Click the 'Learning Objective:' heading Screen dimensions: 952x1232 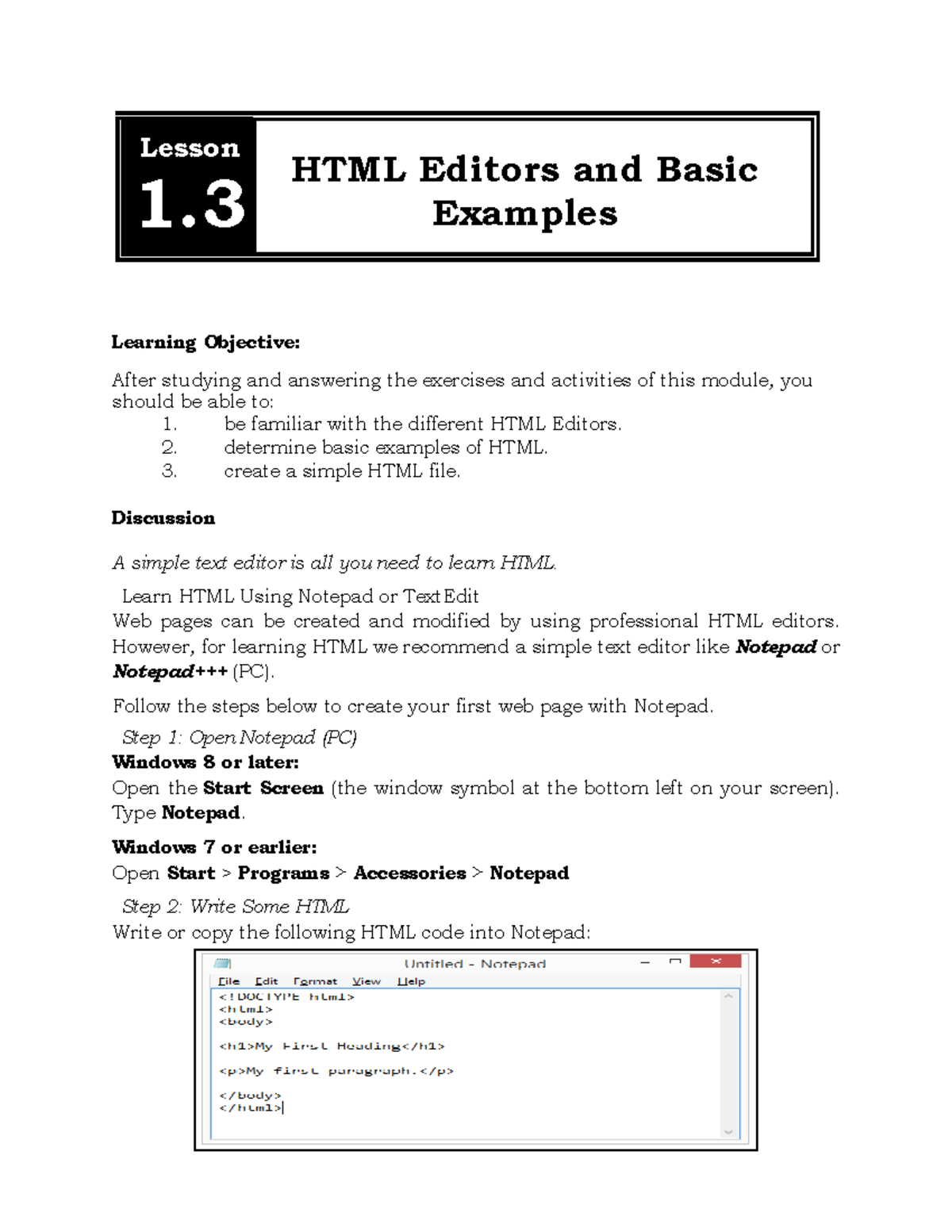click(205, 342)
